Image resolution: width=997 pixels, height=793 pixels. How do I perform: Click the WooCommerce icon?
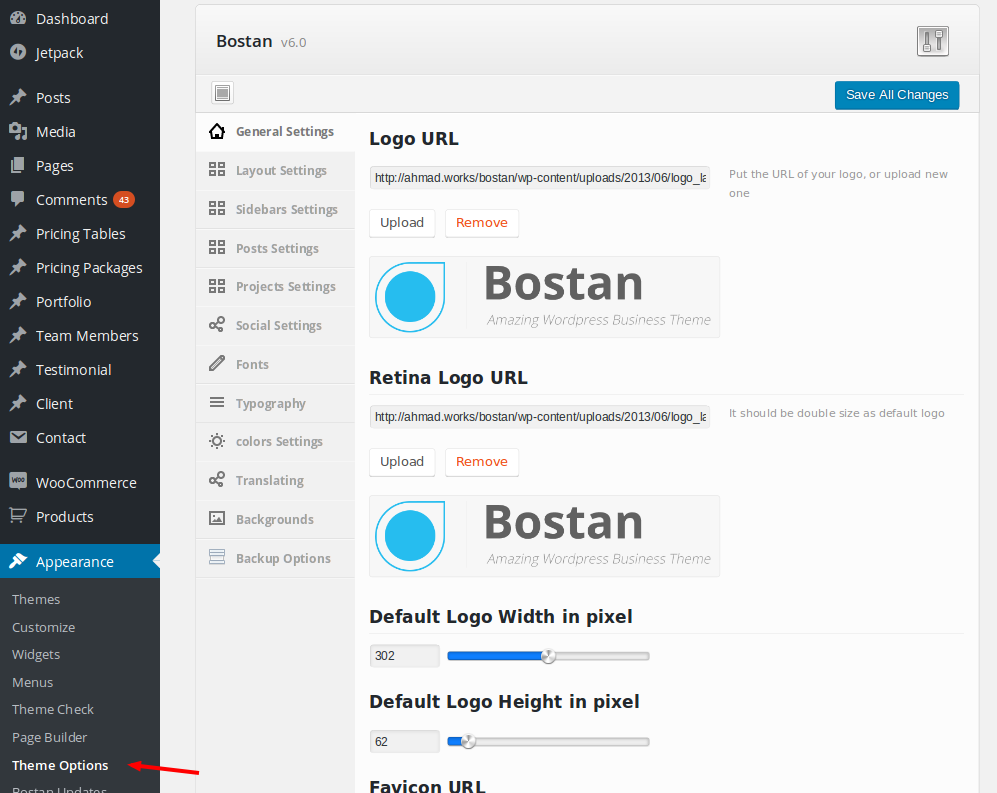[x=18, y=481]
